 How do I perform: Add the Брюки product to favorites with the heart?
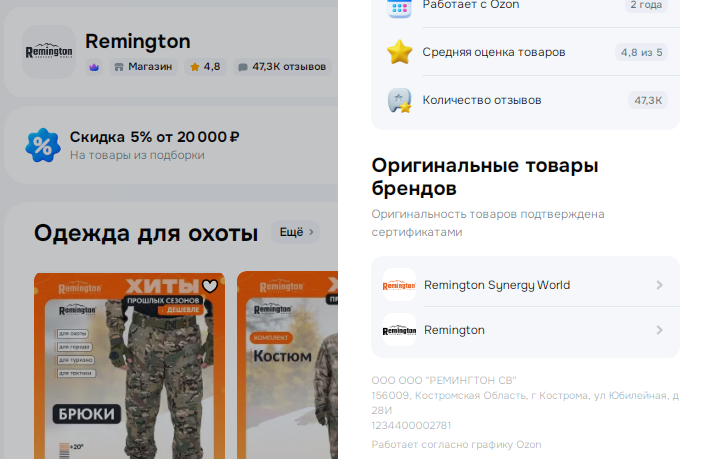coord(210,286)
